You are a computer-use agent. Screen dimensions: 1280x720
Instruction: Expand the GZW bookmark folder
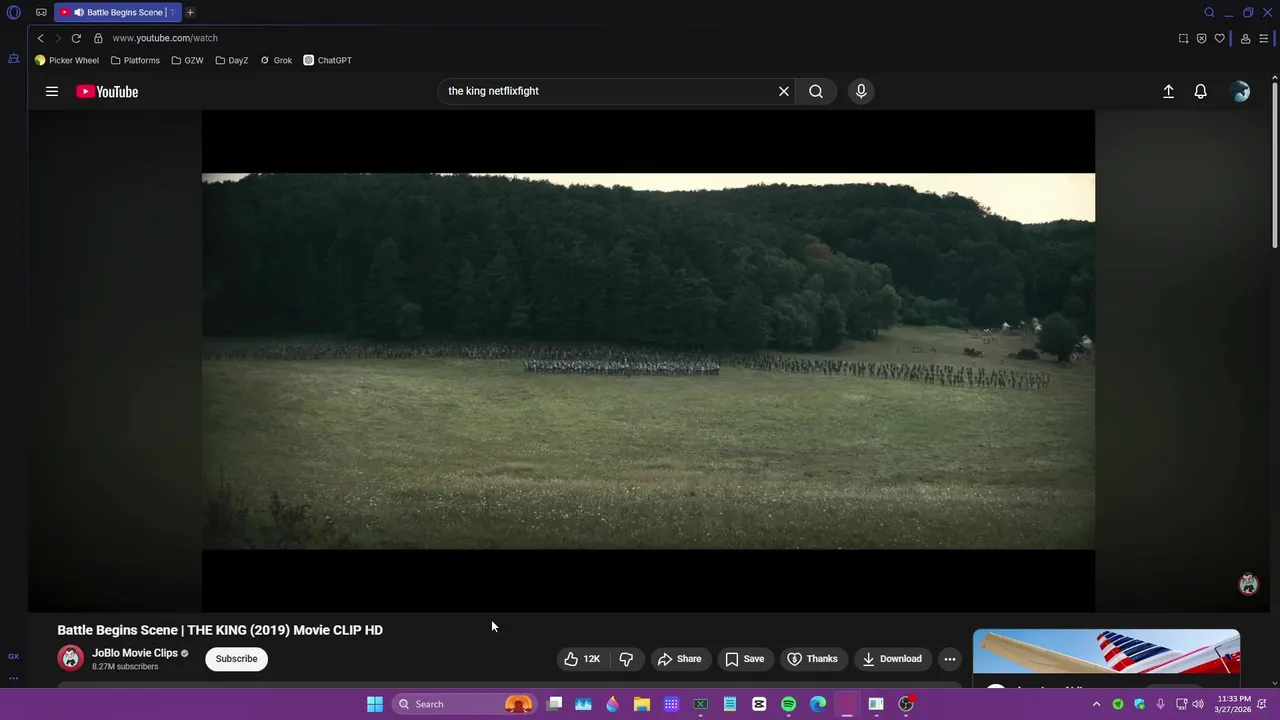coord(187,60)
